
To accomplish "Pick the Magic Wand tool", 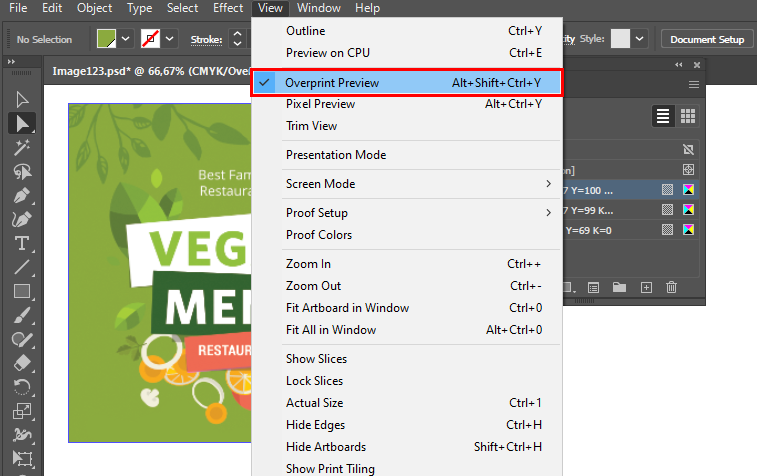I will 22,147.
